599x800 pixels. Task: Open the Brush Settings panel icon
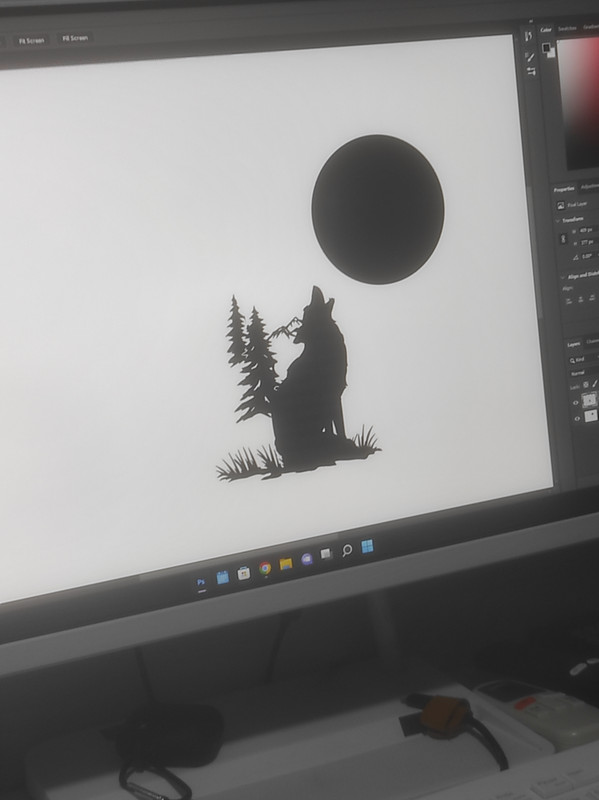pos(530,57)
